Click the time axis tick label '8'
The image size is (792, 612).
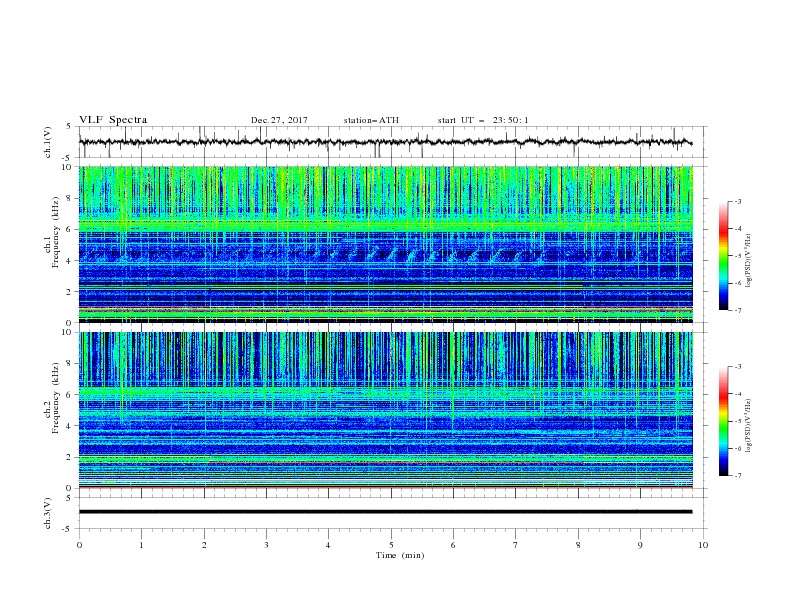[578, 545]
